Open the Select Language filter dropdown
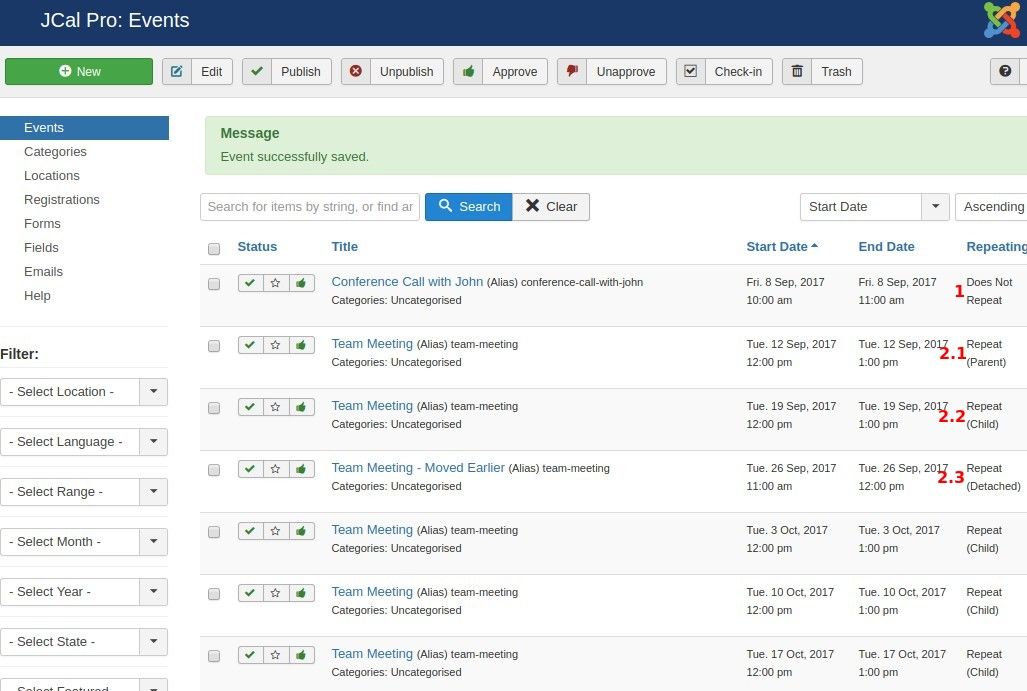The image size is (1027, 691). coord(84,442)
